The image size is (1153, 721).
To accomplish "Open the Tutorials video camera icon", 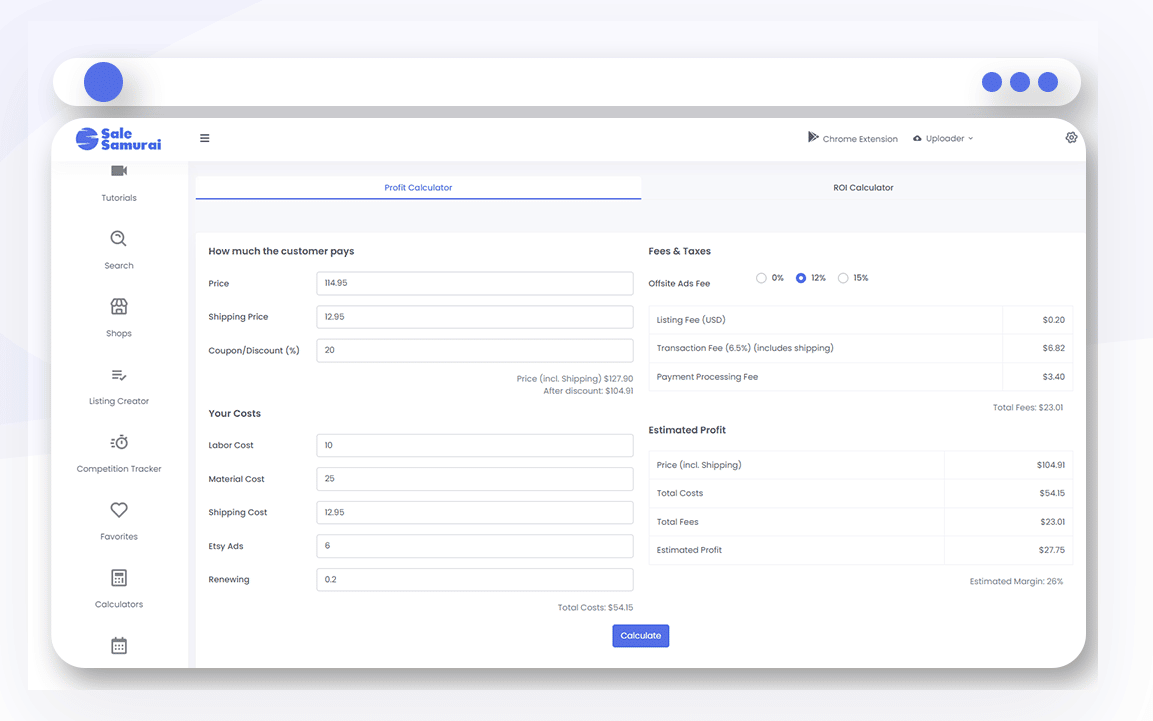I will [119, 172].
